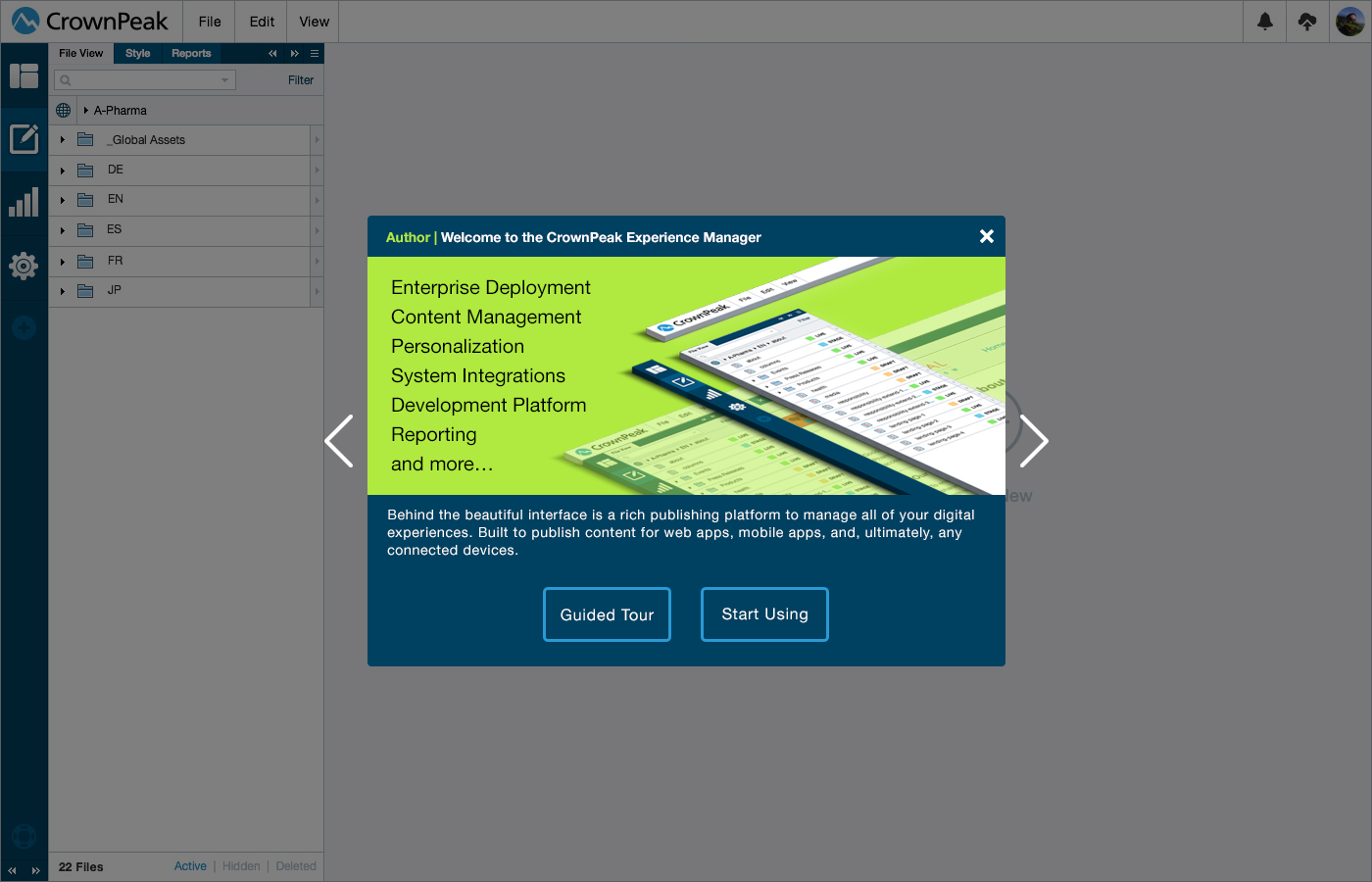Collapse panel with double left chevrons at top
Image resolution: width=1372 pixels, height=882 pixels.
click(272, 54)
